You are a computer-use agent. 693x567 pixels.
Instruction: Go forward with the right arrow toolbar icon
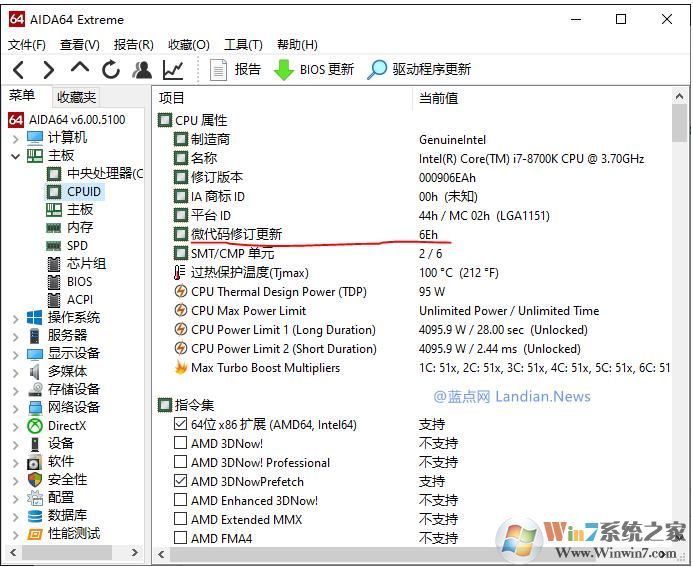click(x=48, y=70)
